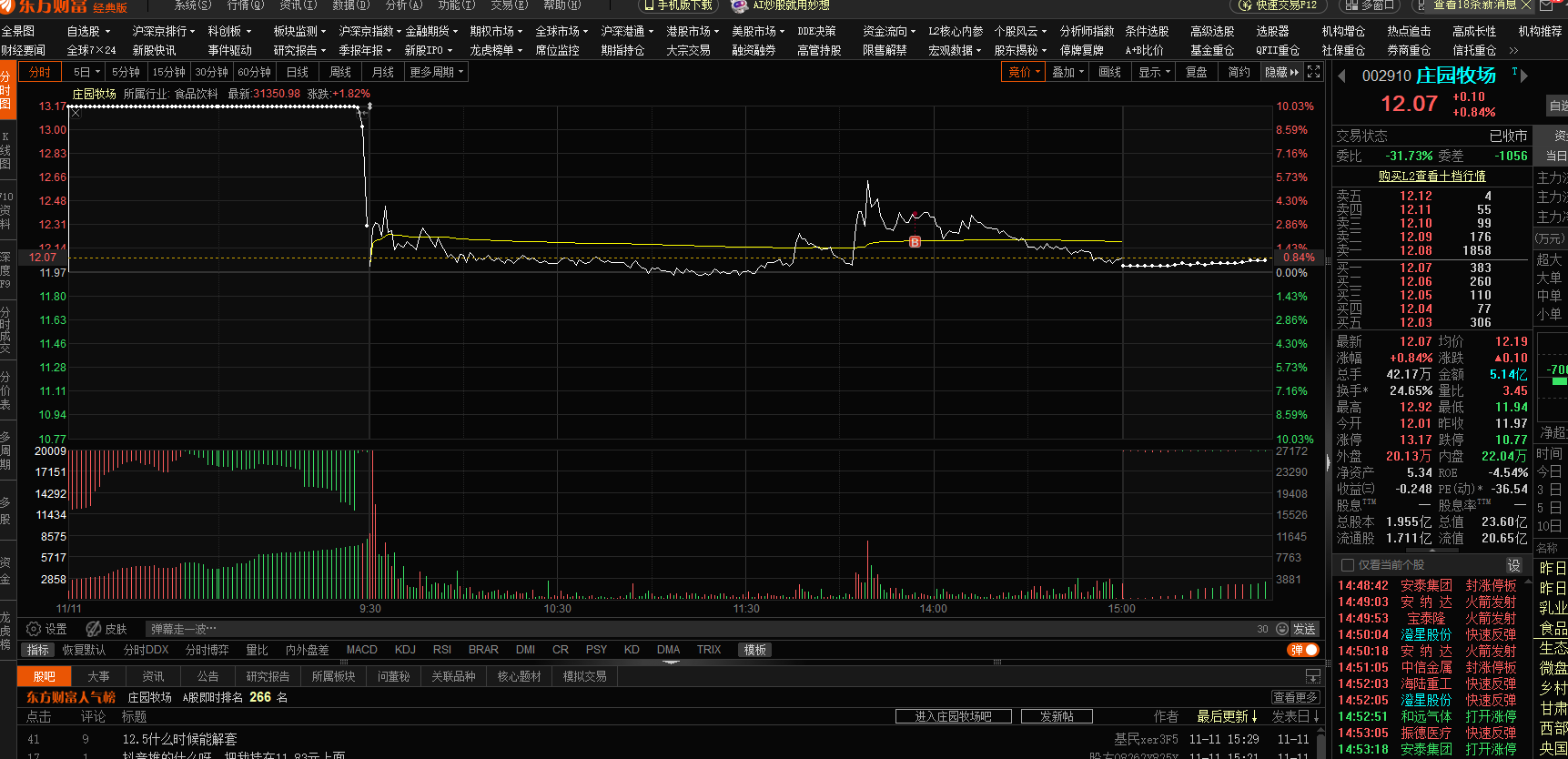Click the fullscreen chart icon
Image resolution: width=1568 pixels, height=759 pixels.
pos(1313,72)
